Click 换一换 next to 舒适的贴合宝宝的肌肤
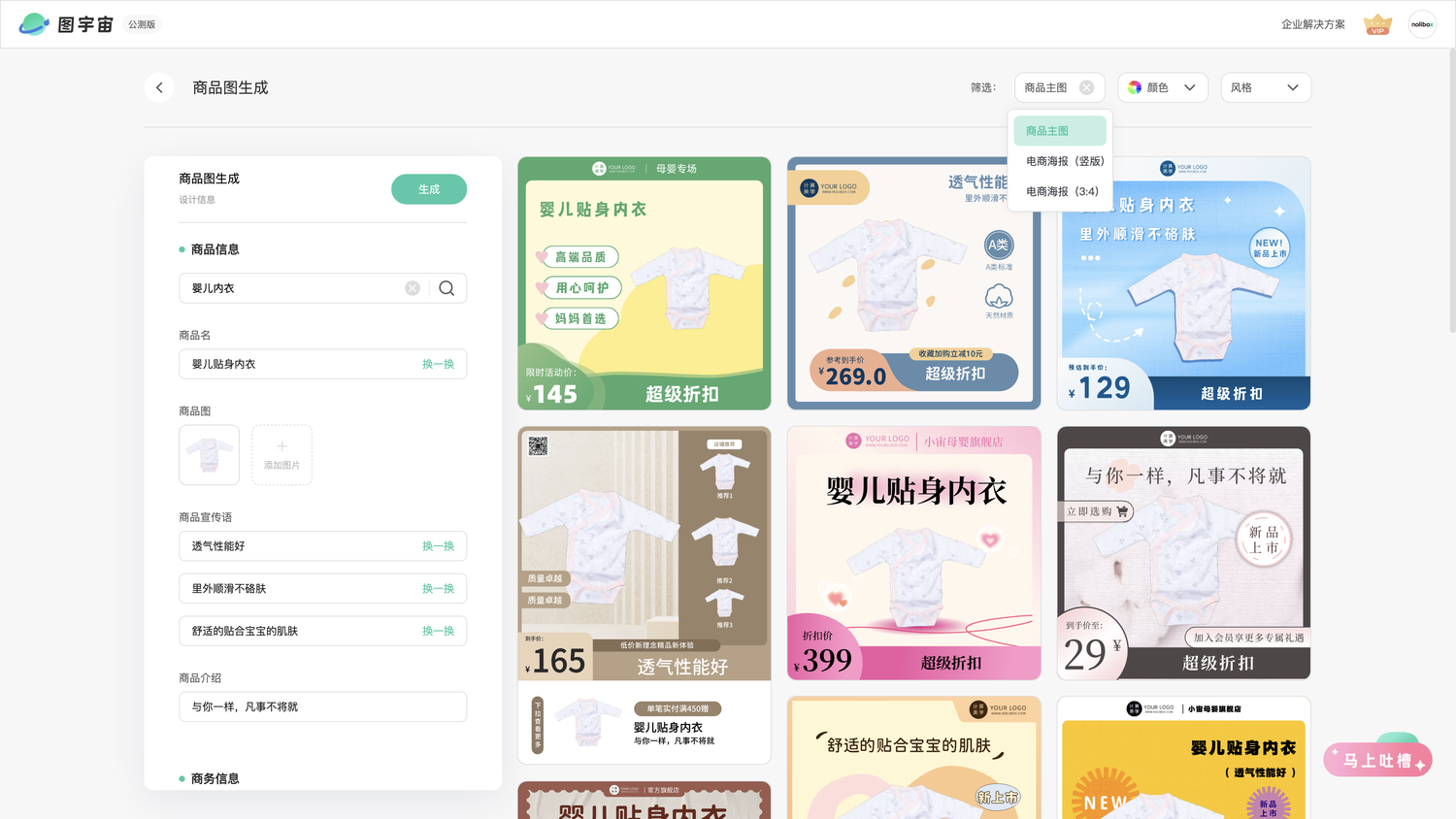Screen dimensions: 1456x819 [x=438, y=631]
